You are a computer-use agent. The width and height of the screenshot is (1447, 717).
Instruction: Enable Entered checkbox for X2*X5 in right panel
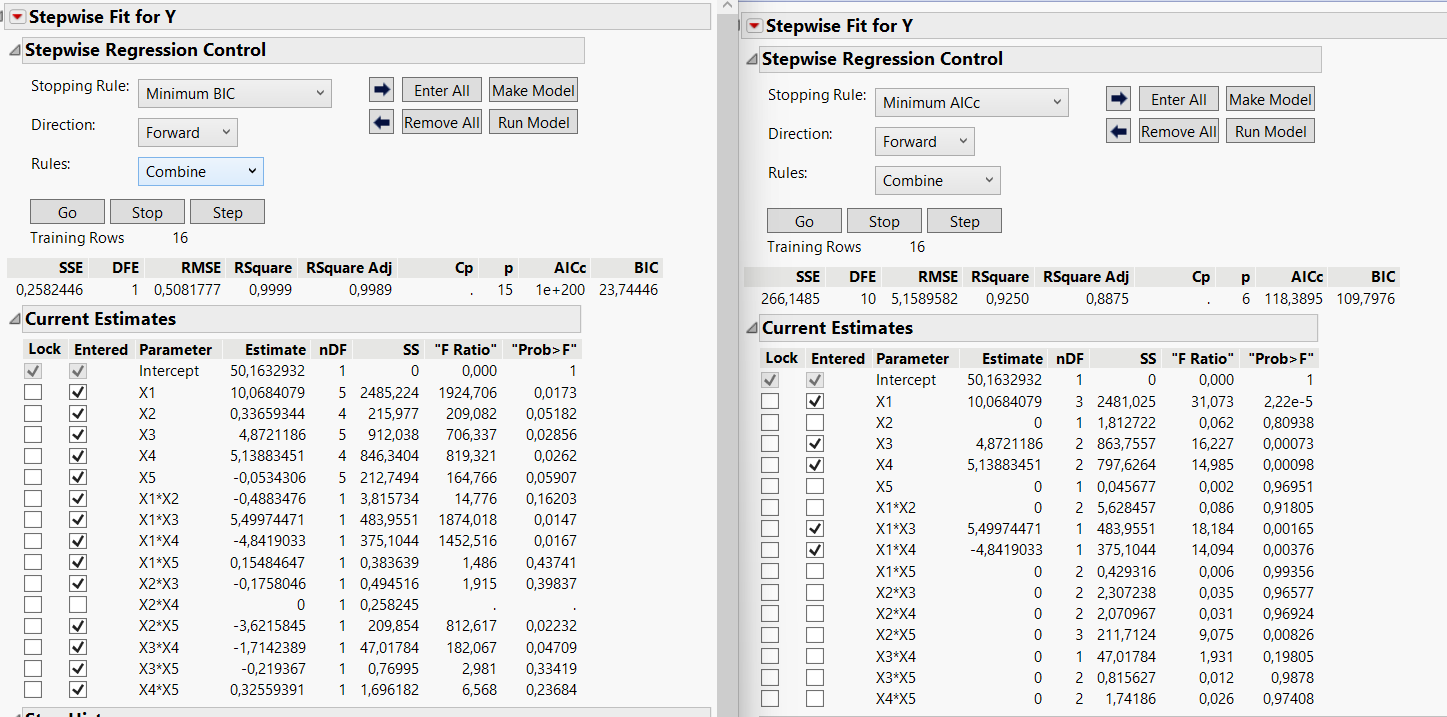815,634
